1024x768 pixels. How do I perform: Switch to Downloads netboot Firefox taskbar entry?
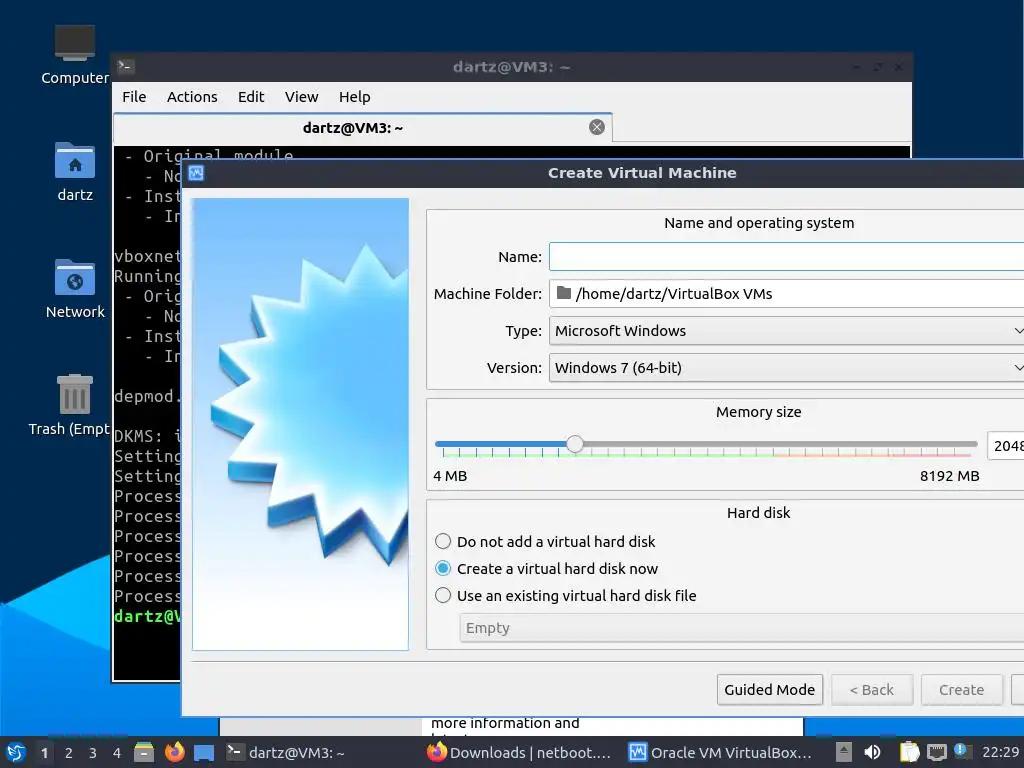[519, 752]
